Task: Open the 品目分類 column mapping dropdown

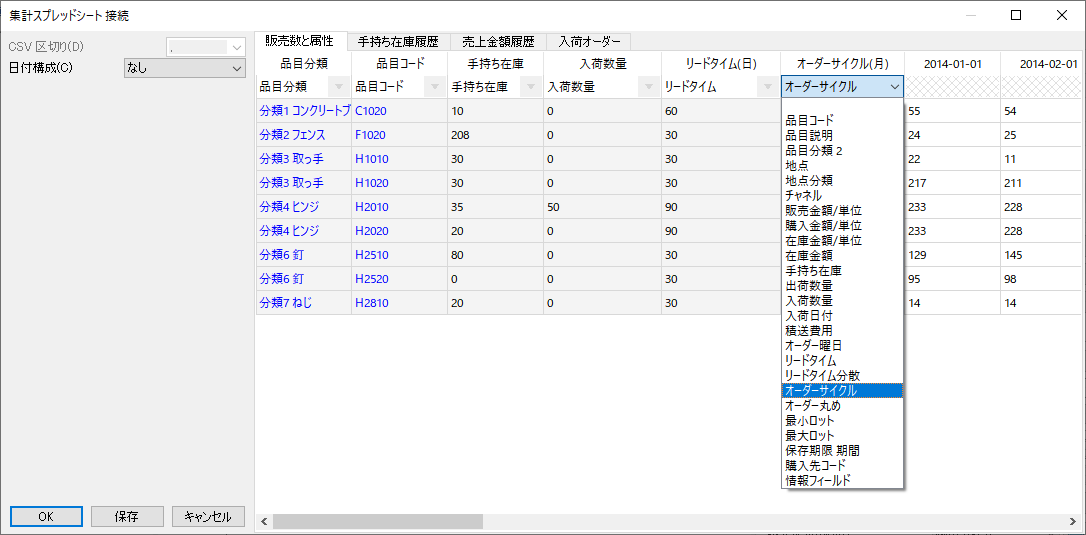Action: [338, 87]
